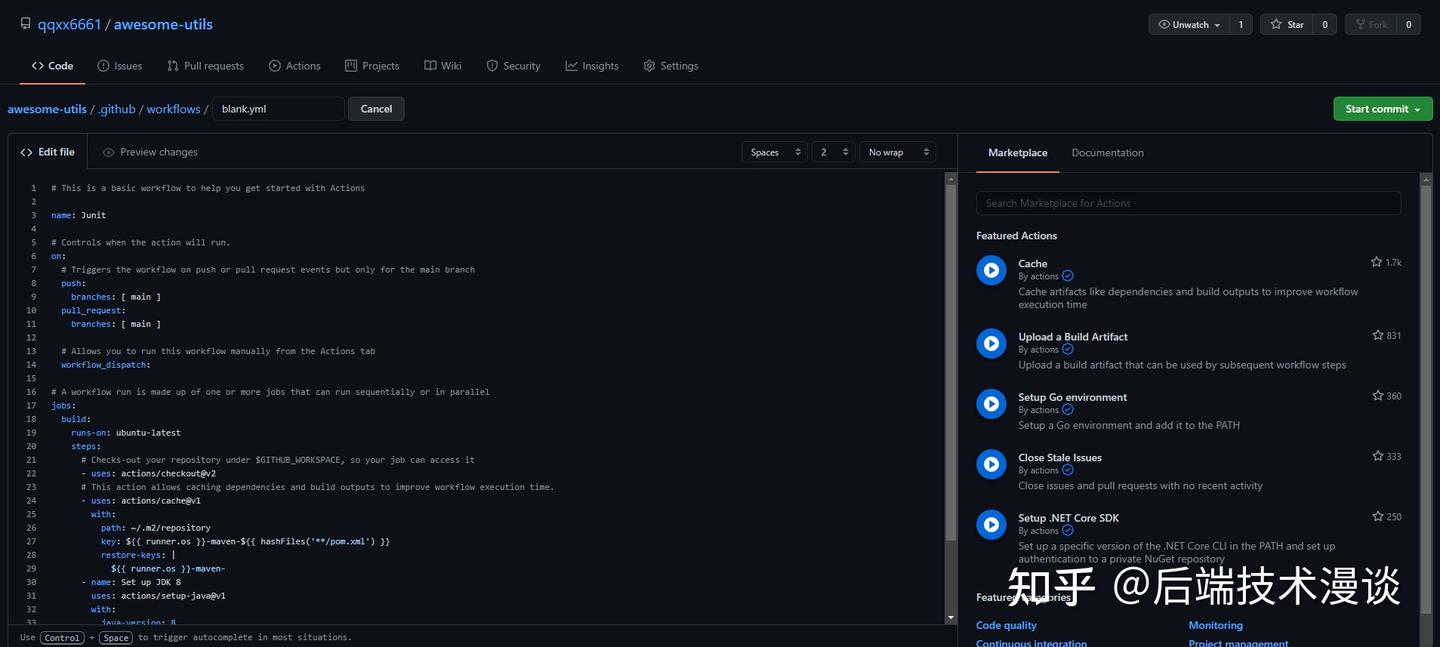Switch to Preview changes tab
Viewport: 1440px width, 647px height.
(x=150, y=152)
